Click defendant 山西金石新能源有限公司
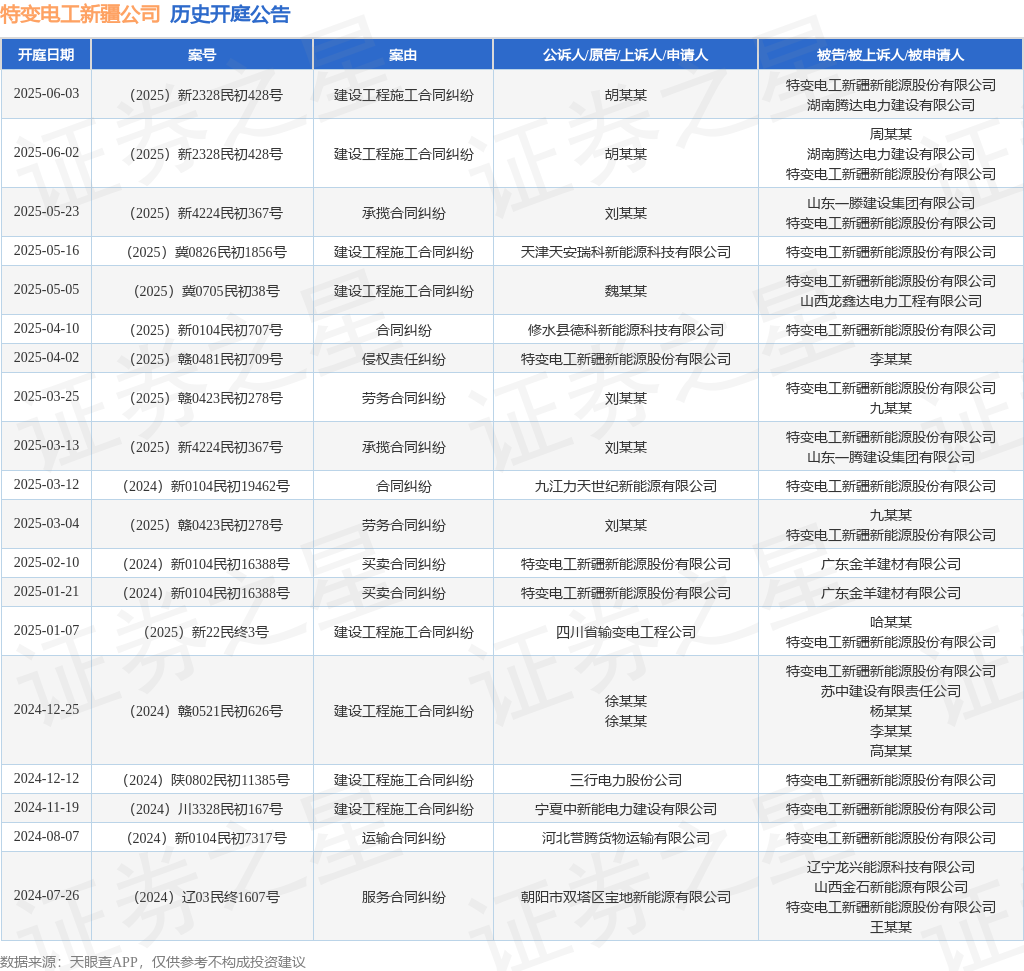The height and width of the screenshot is (971, 1024). (x=891, y=887)
